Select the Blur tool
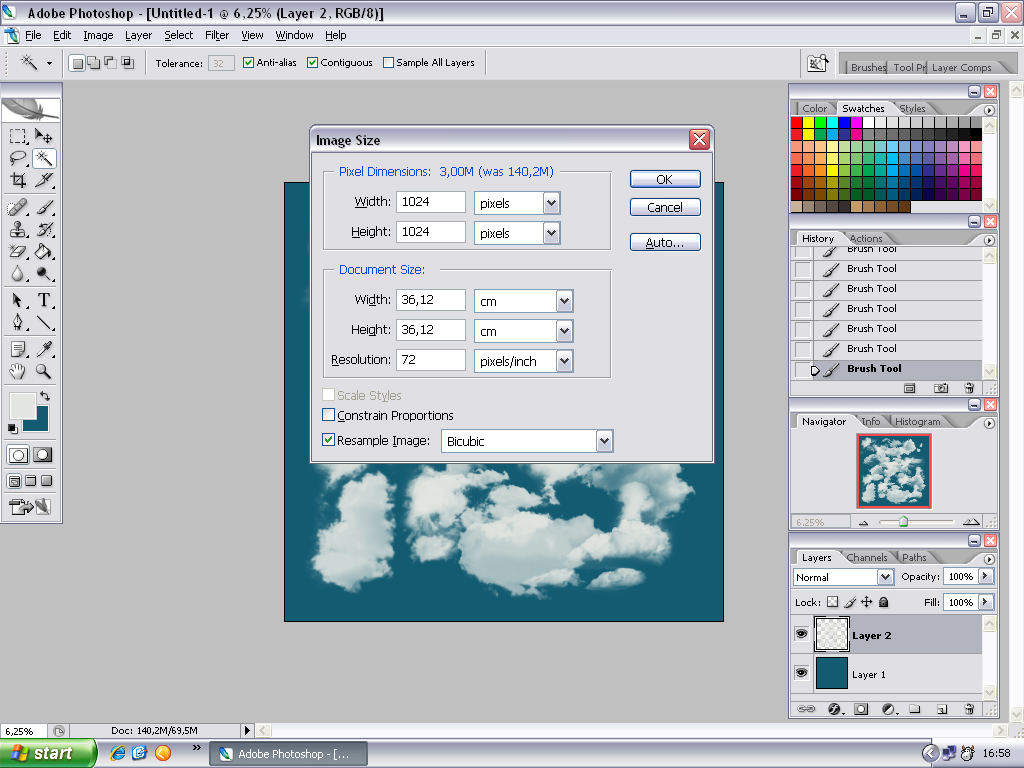 click(18, 274)
